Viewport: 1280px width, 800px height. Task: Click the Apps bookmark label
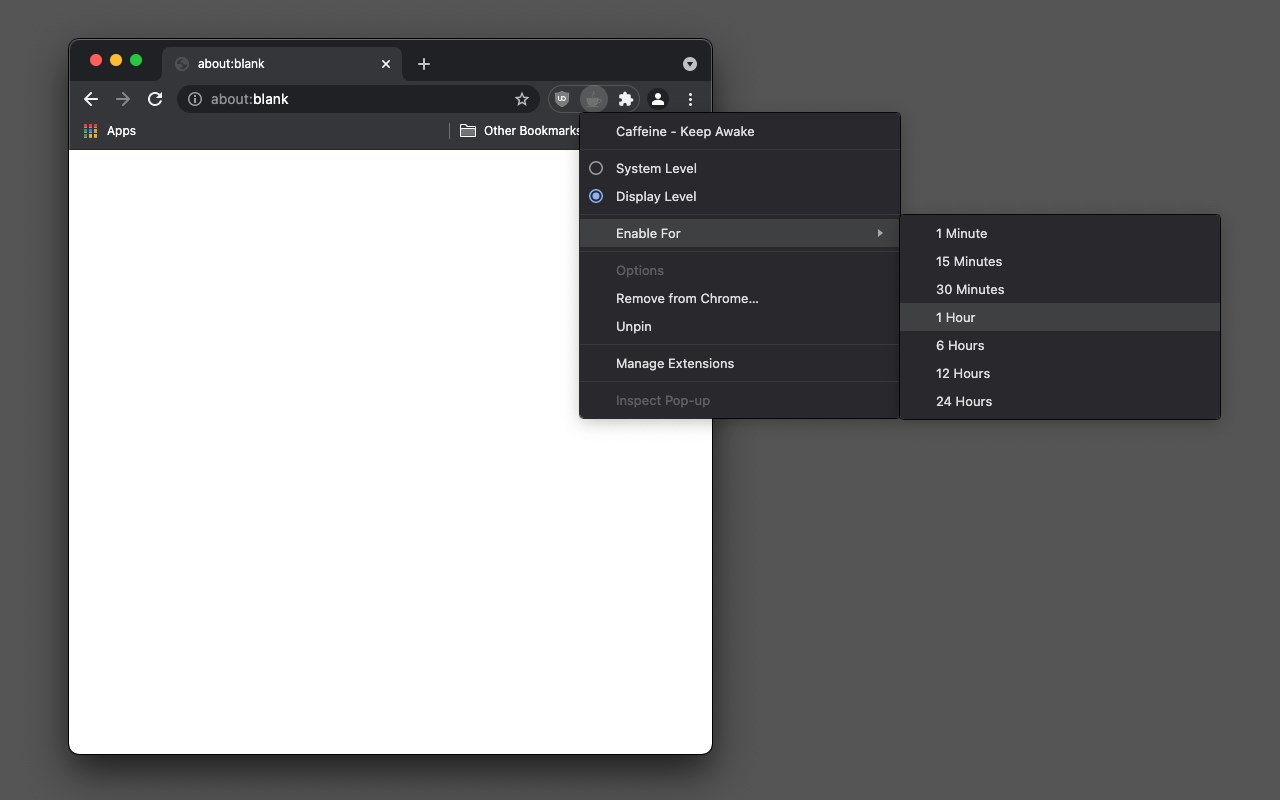coord(121,131)
